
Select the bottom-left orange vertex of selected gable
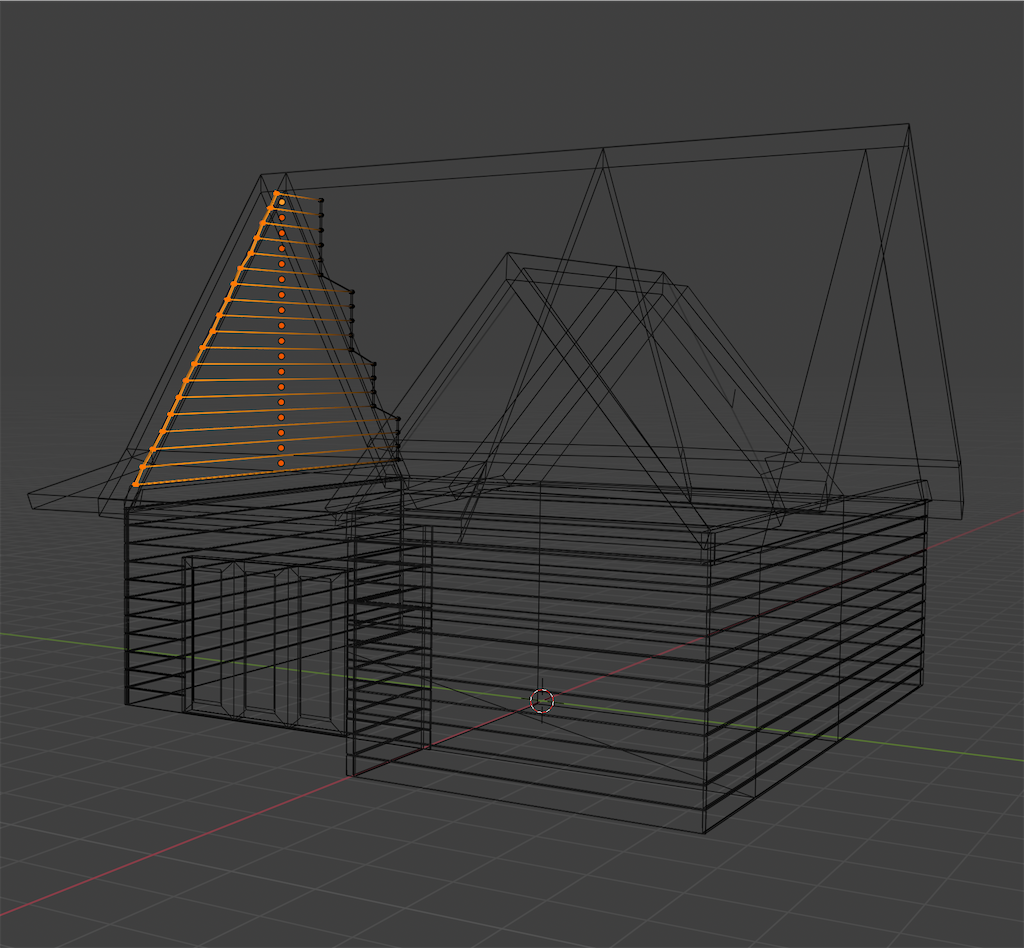[136, 484]
